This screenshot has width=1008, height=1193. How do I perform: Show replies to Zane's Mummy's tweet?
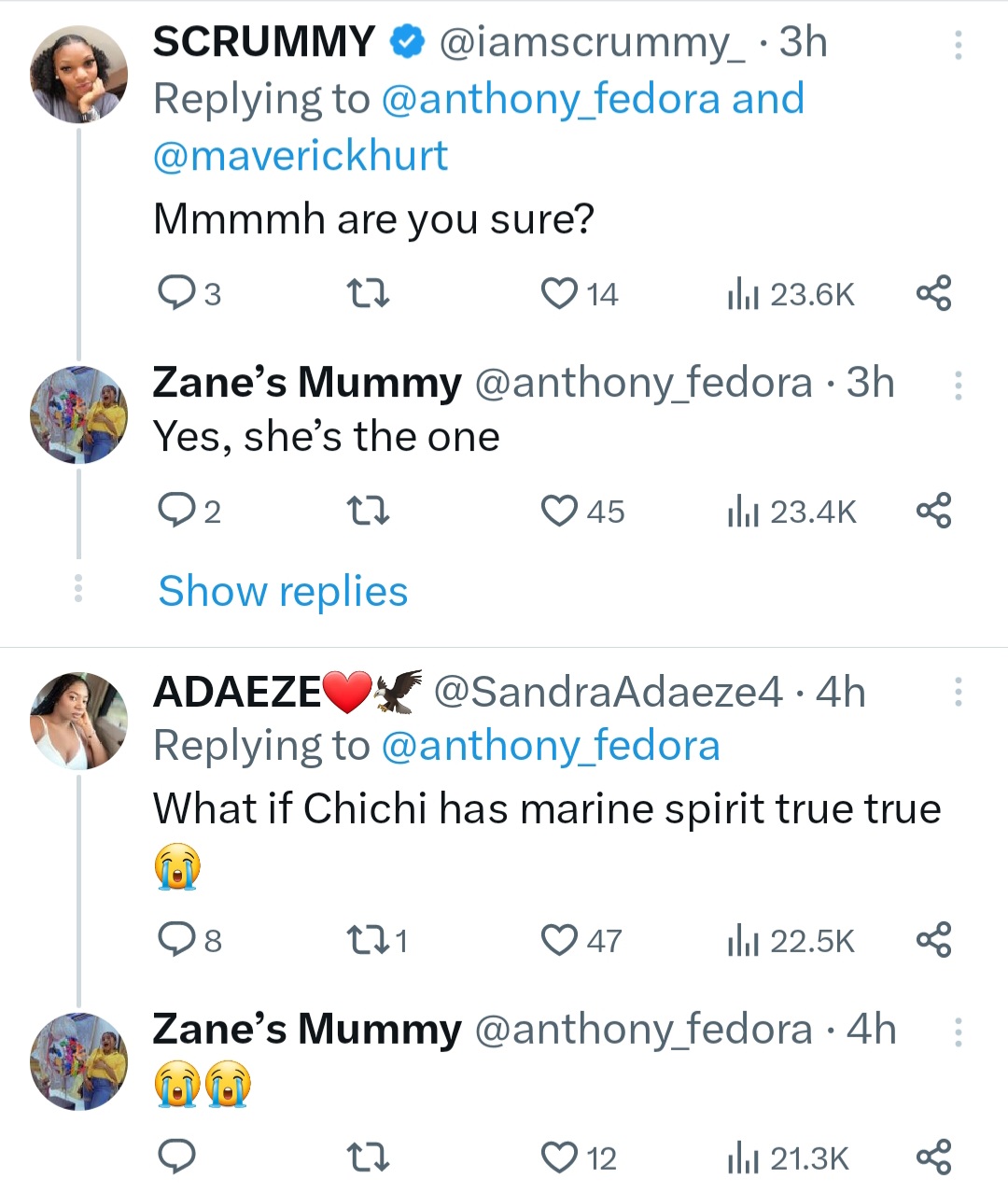pos(282,591)
